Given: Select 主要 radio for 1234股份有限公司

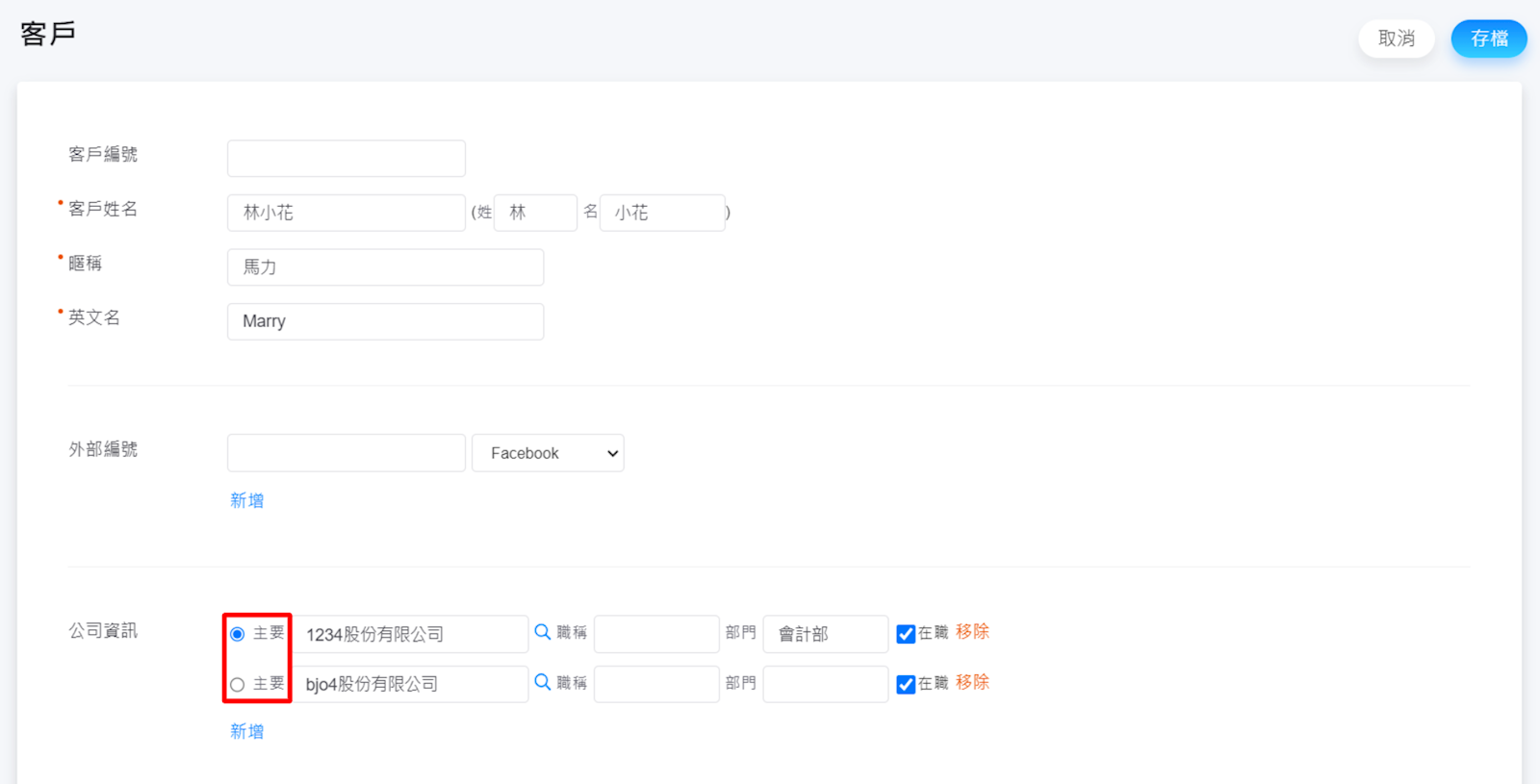Looking at the screenshot, I should pyautogui.click(x=238, y=634).
